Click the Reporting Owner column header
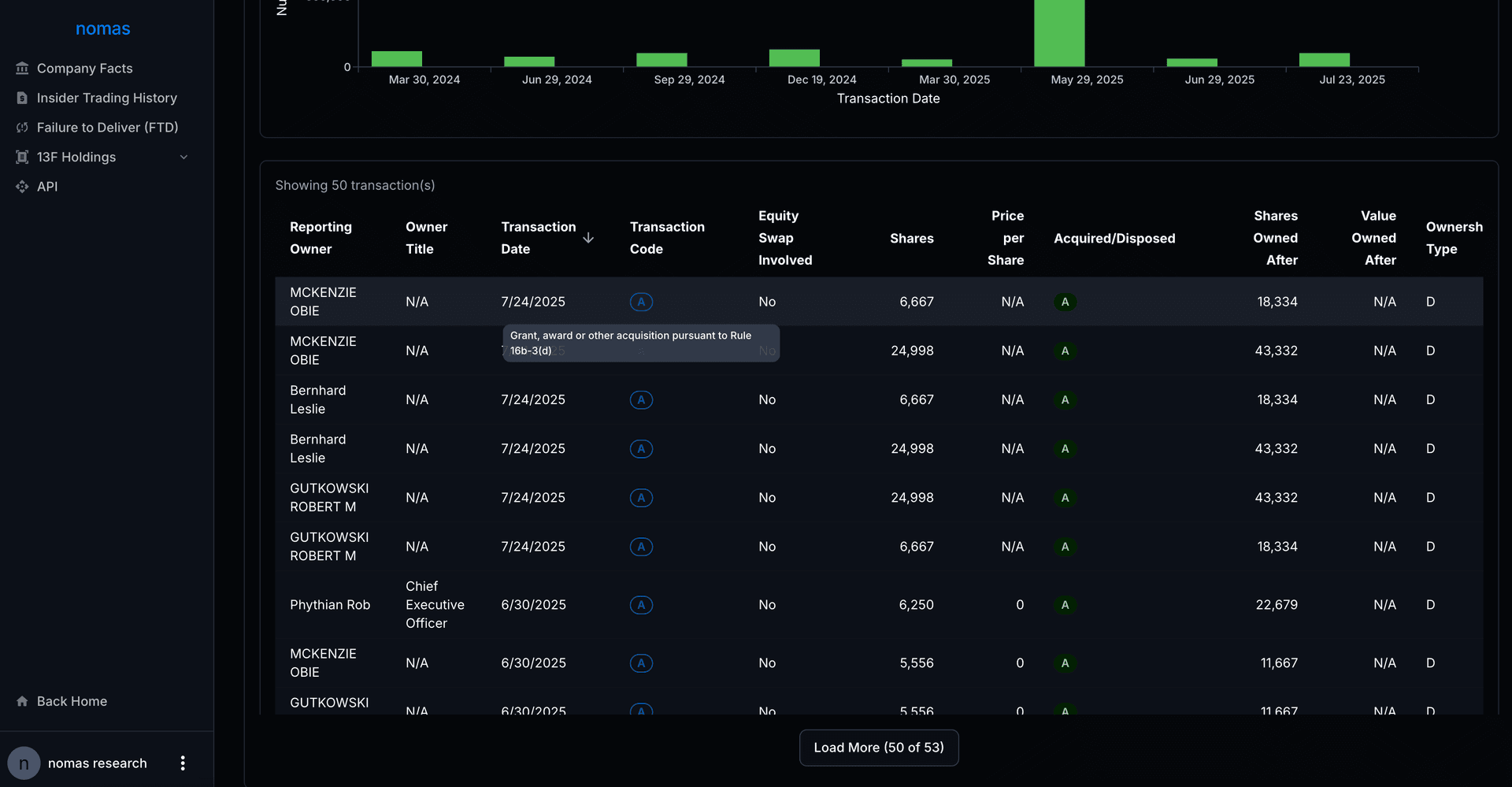 (x=321, y=238)
